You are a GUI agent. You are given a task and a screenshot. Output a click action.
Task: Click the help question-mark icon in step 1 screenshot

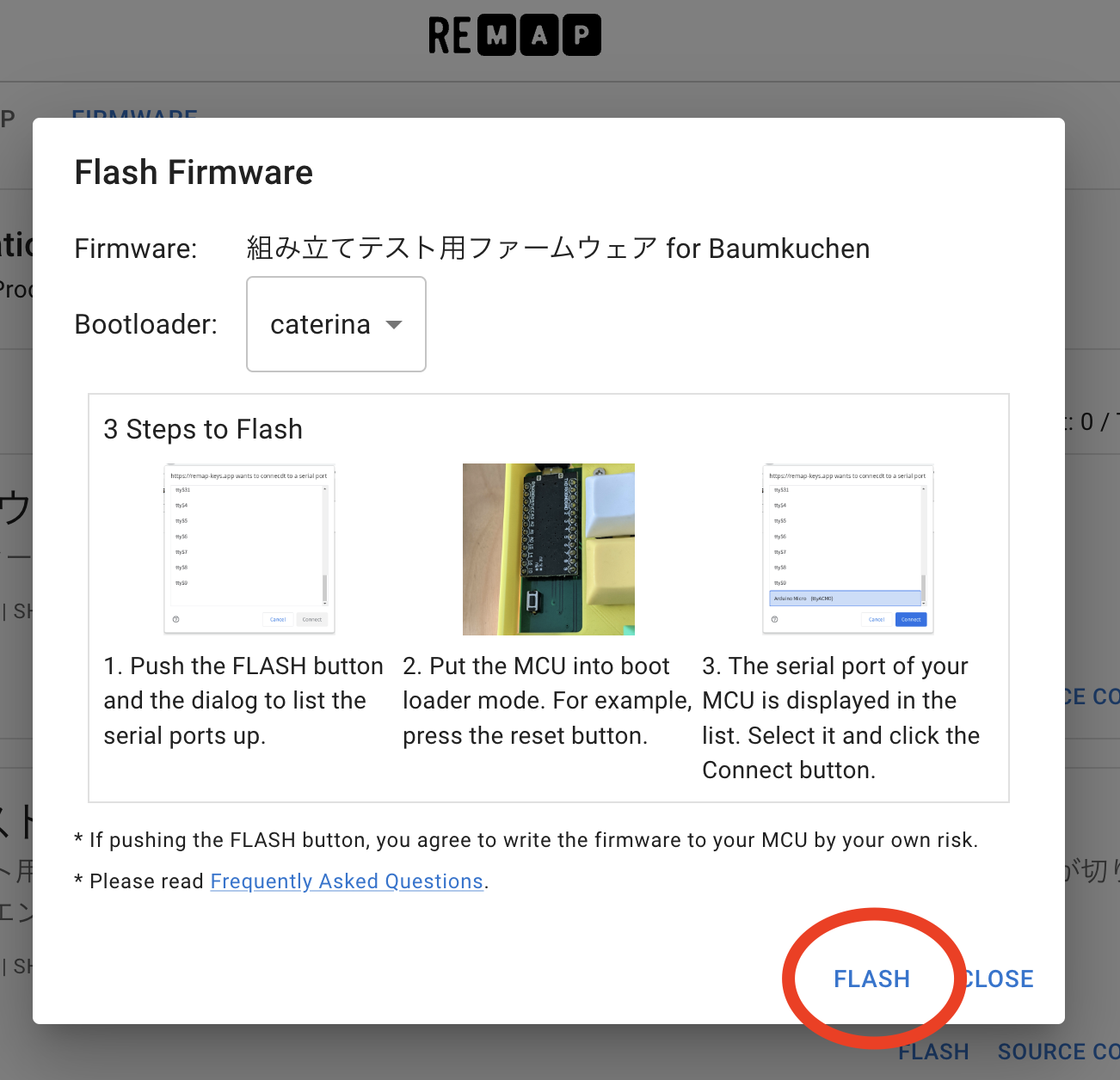[177, 619]
